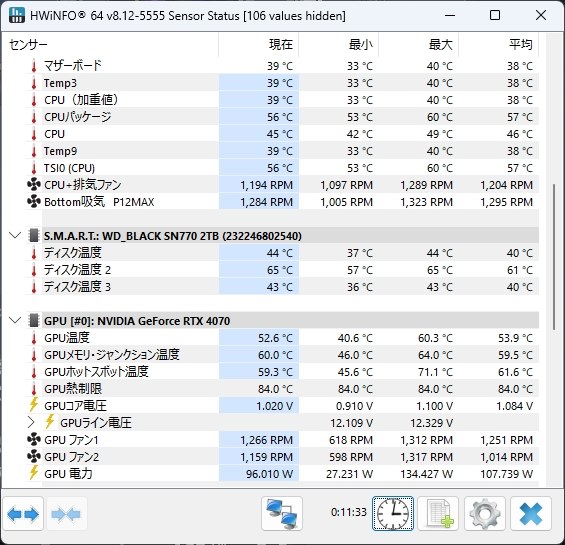Click the thermometer icon beside ディスク温度 2

[34, 270]
